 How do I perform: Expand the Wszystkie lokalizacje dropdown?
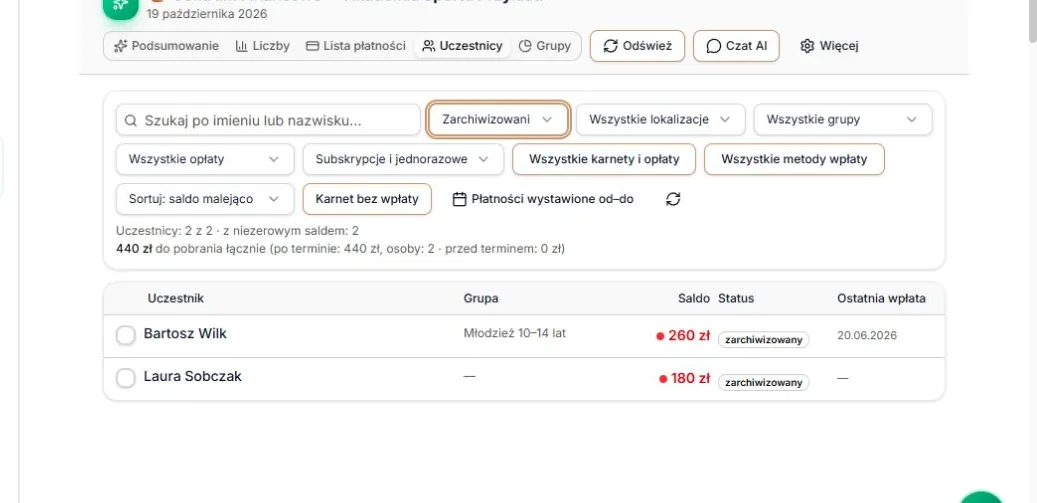point(661,120)
